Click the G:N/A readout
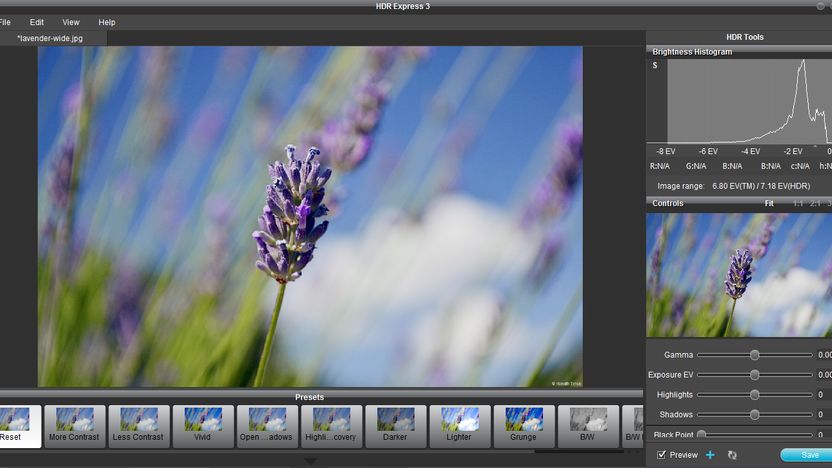Screen dimensions: 832x468 (696, 166)
